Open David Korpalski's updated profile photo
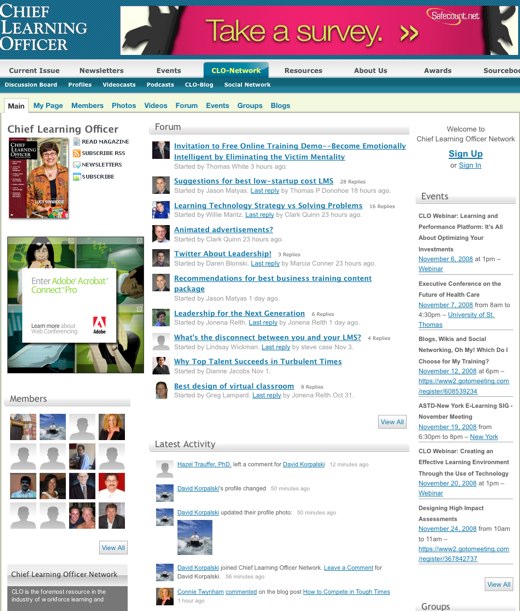Screen dimensions: 520x611 pos(195,537)
